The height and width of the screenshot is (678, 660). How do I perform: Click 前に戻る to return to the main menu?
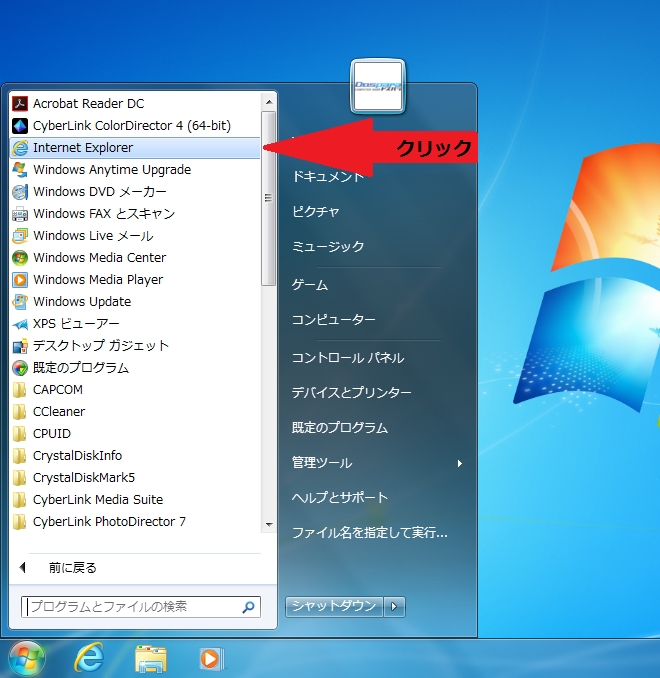click(73, 568)
